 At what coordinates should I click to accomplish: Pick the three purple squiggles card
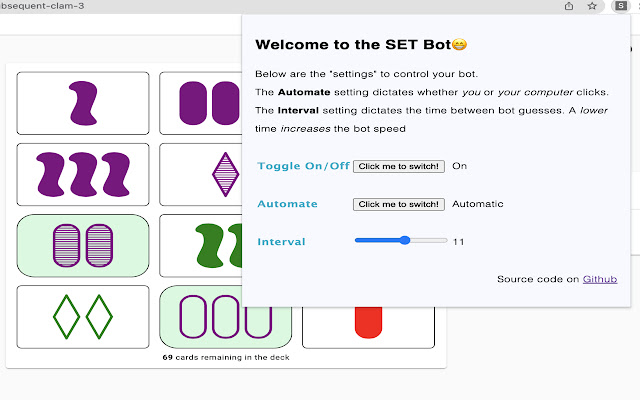(x=83, y=174)
